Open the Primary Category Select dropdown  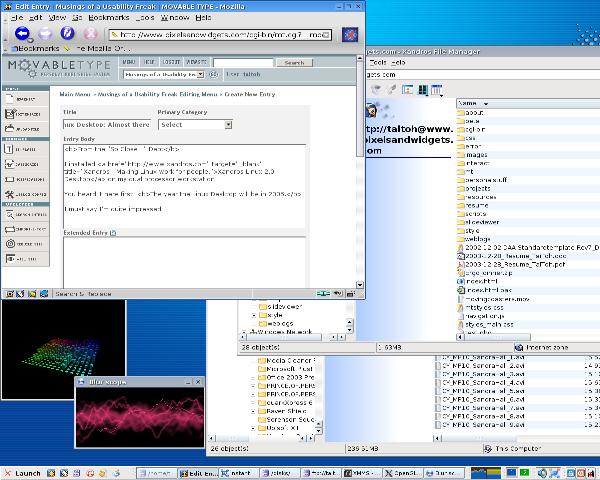pyautogui.click(x=195, y=125)
